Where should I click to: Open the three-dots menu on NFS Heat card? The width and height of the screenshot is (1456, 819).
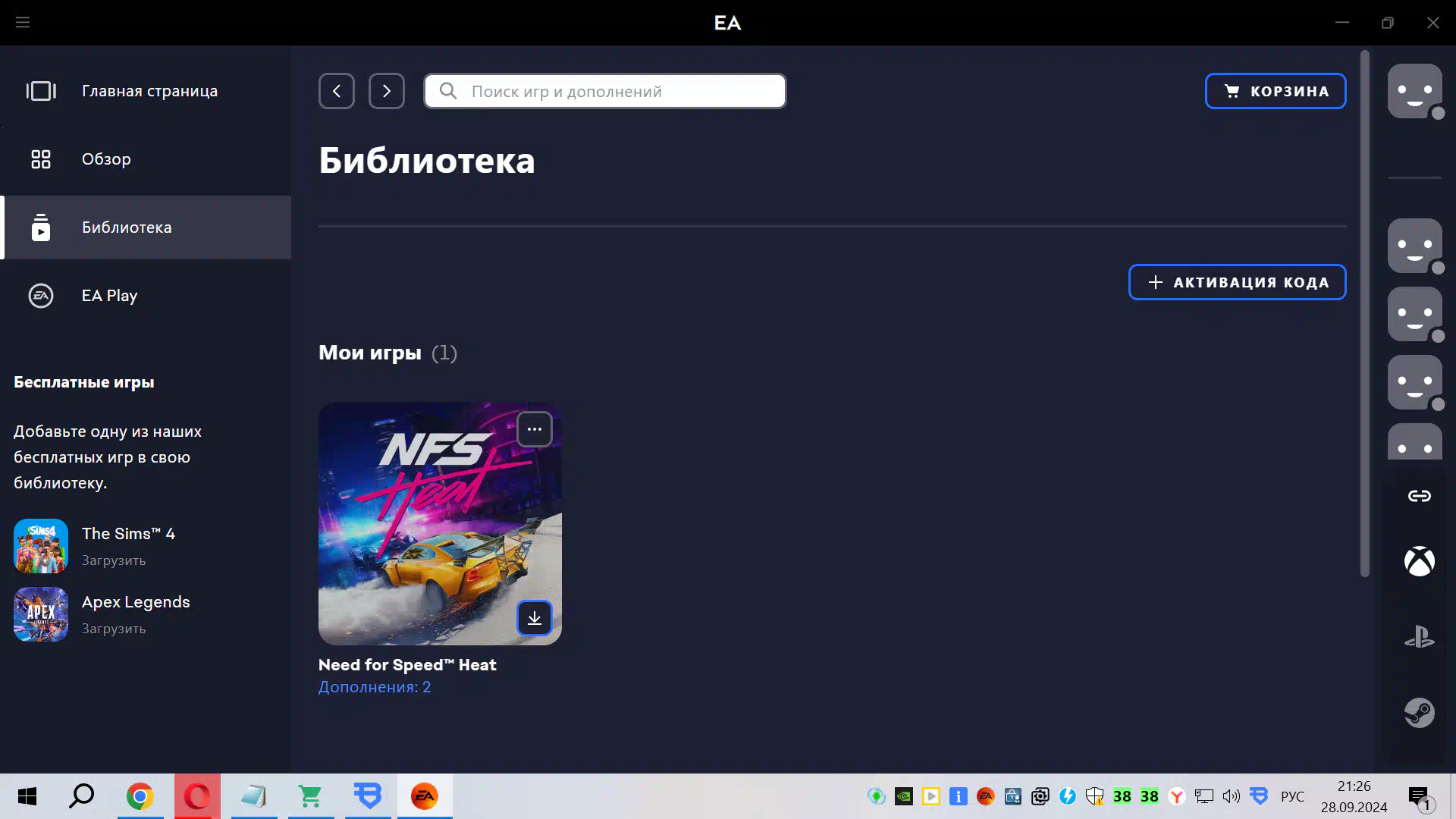[x=535, y=429]
